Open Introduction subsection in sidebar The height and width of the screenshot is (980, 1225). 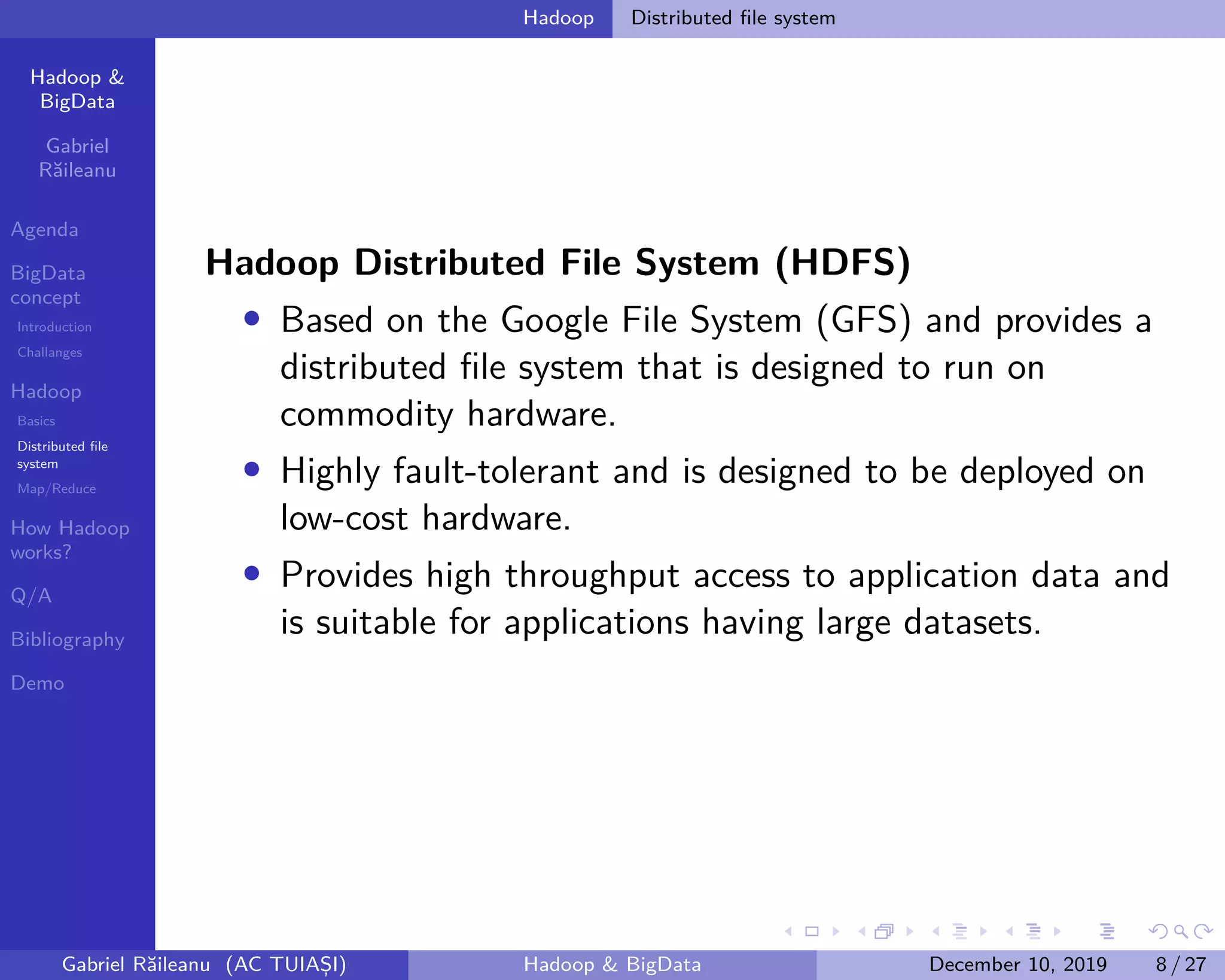point(54,327)
